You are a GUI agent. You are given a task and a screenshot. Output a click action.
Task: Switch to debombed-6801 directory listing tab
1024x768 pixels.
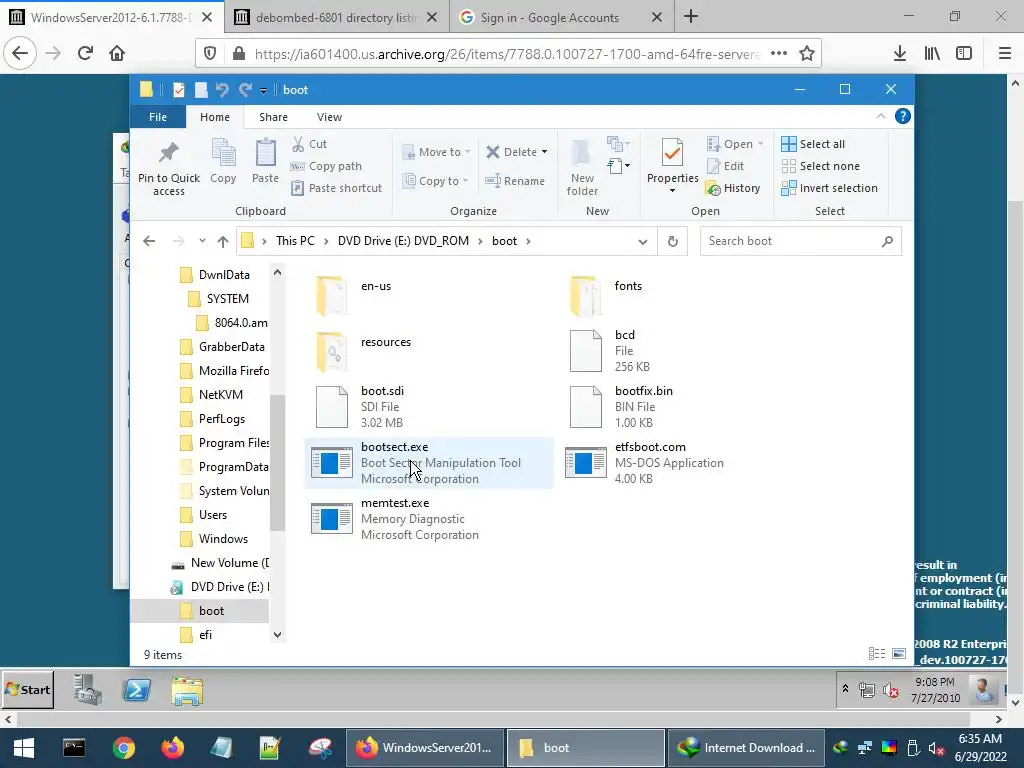336,17
